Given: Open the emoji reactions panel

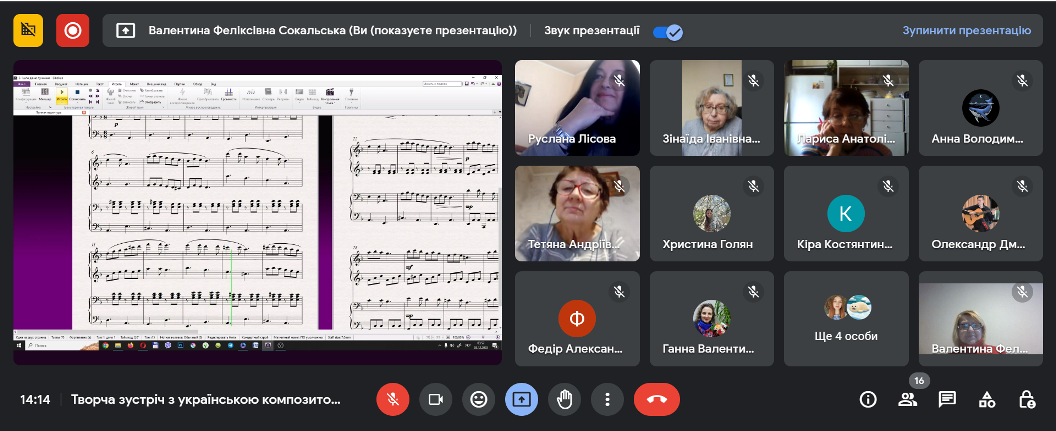Looking at the screenshot, I should [x=479, y=399].
